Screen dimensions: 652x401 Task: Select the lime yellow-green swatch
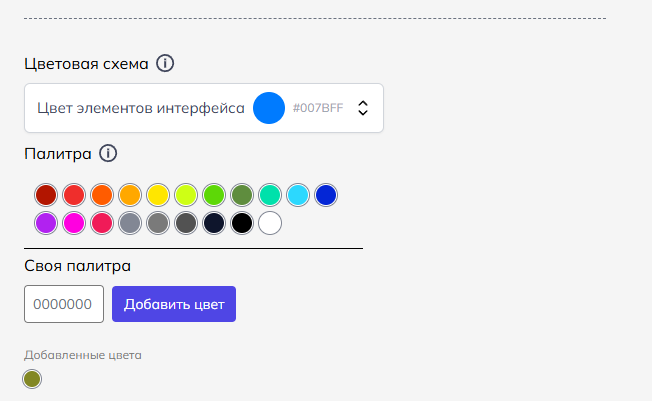186,195
